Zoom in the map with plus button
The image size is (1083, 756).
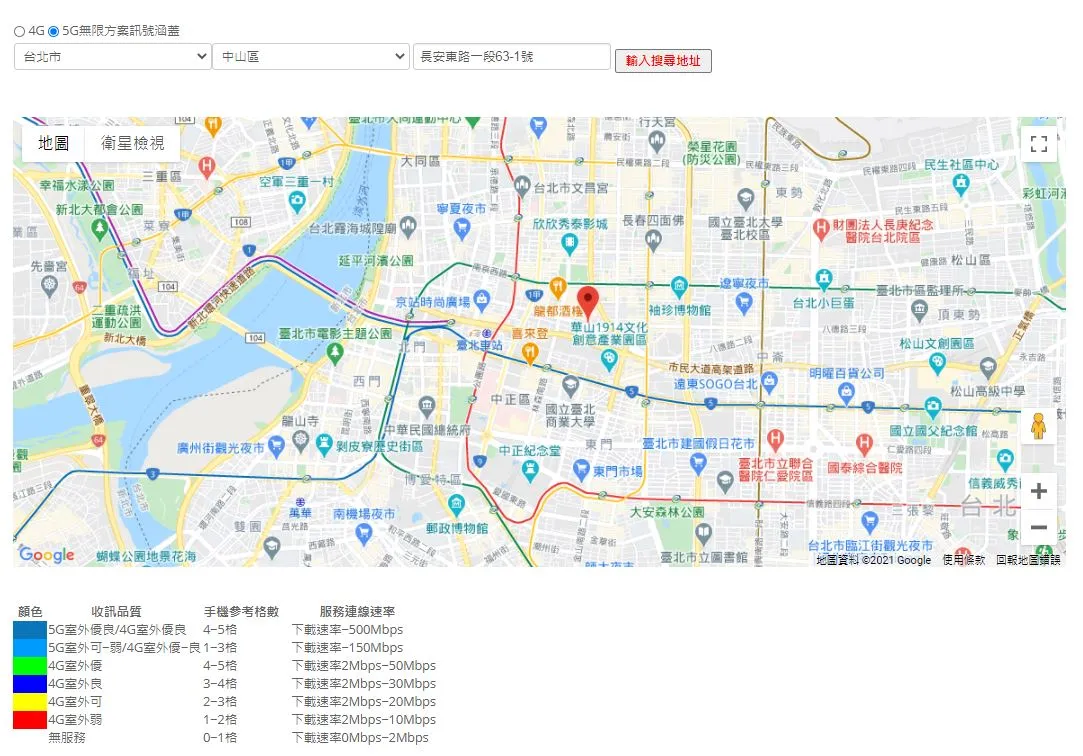click(1039, 491)
